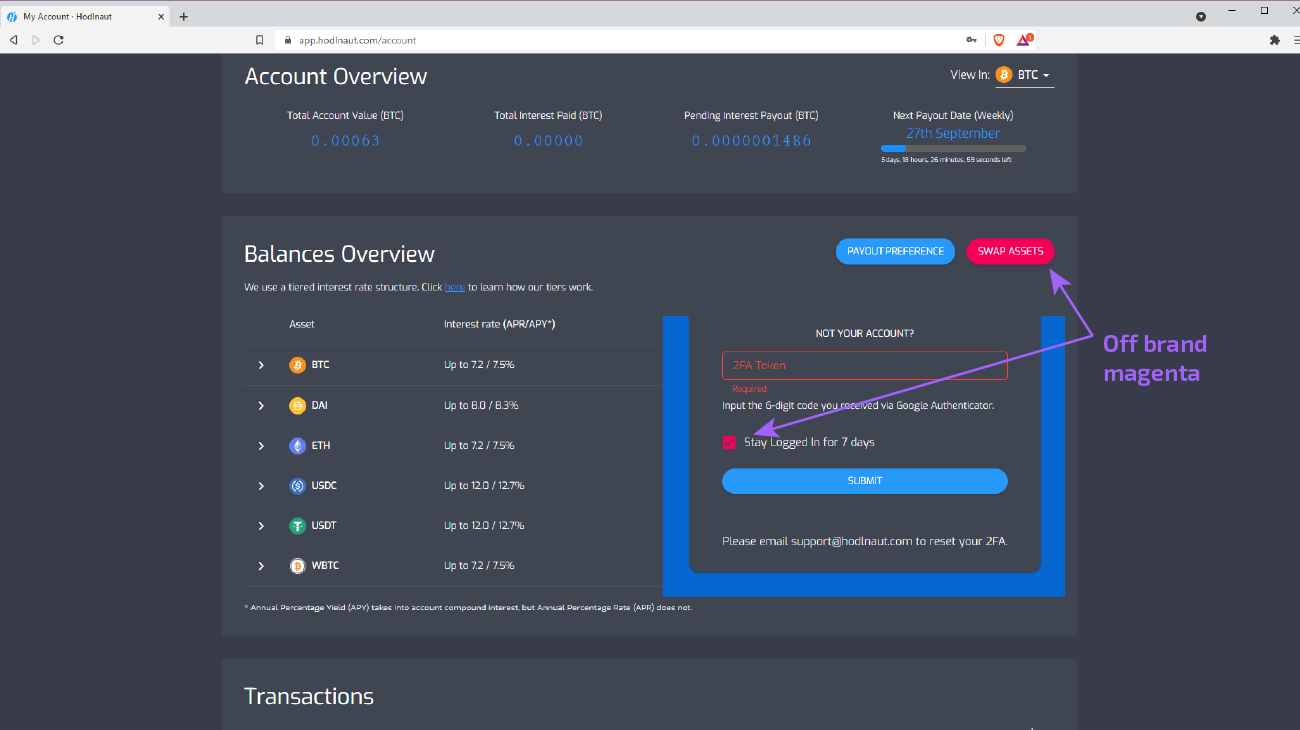Click the 'NOT YOUR ACCOUNT?' text
Screen dimensions: 1300x730
tap(865, 333)
